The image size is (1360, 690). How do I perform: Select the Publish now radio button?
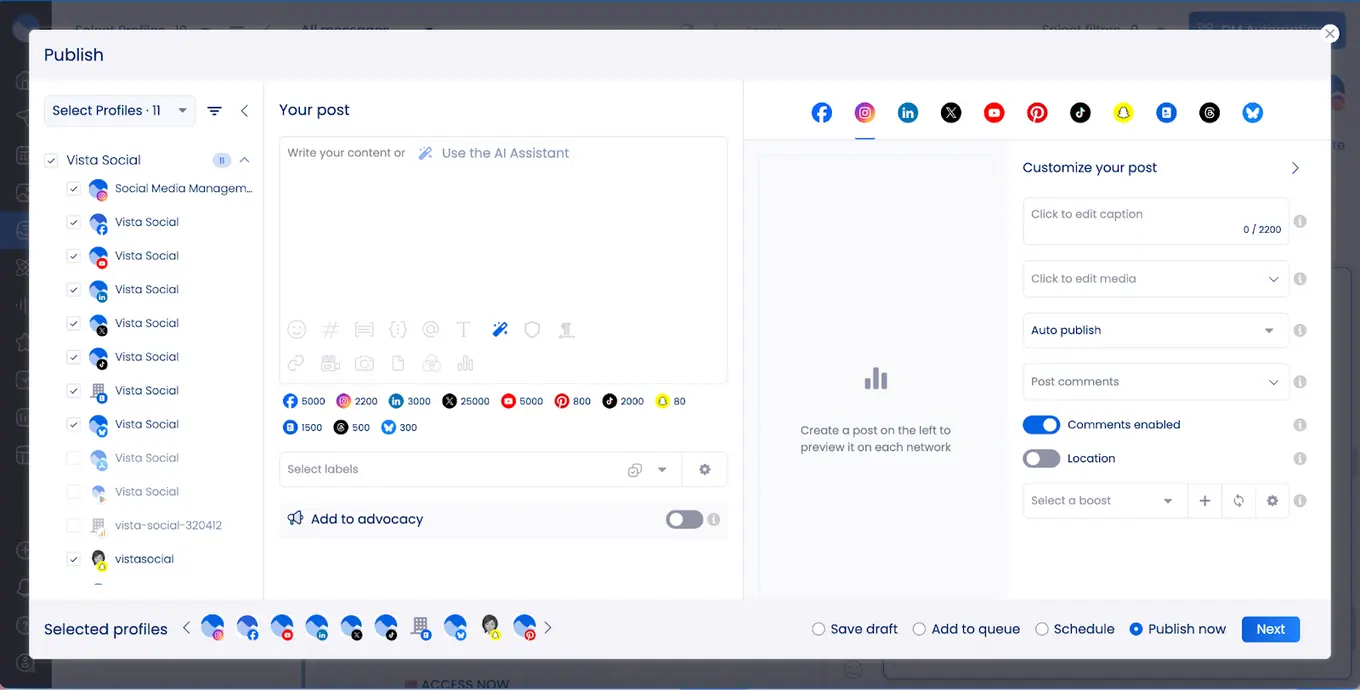tap(1136, 629)
